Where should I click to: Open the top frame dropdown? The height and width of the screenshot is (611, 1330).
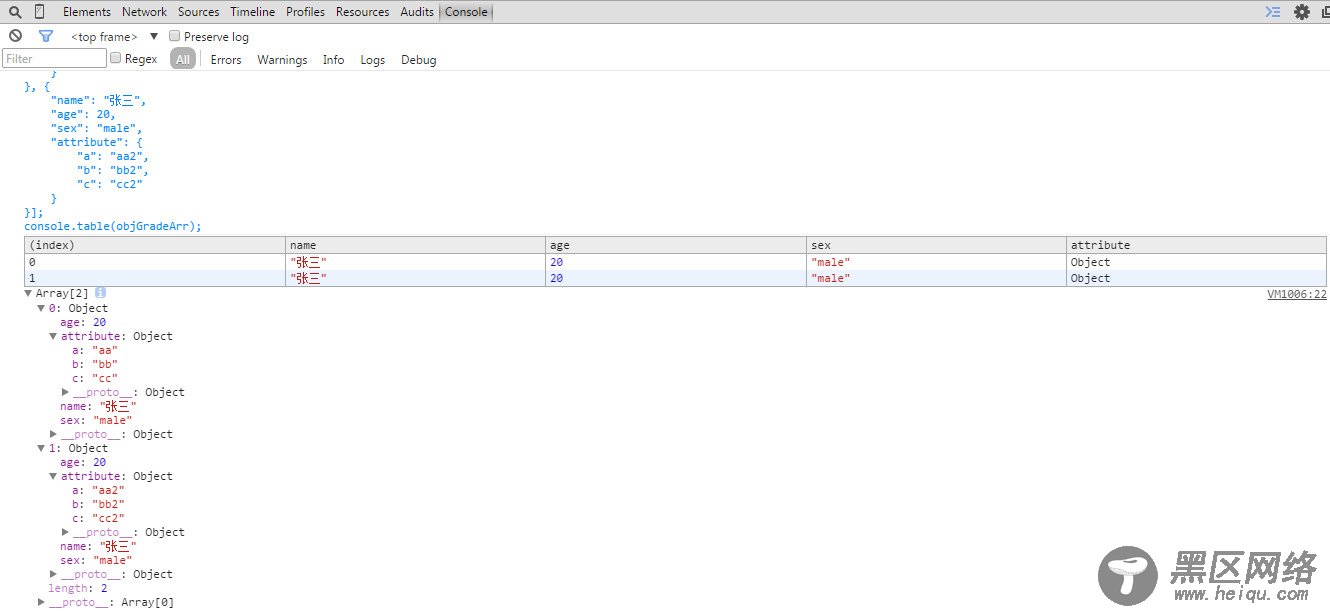pos(114,37)
